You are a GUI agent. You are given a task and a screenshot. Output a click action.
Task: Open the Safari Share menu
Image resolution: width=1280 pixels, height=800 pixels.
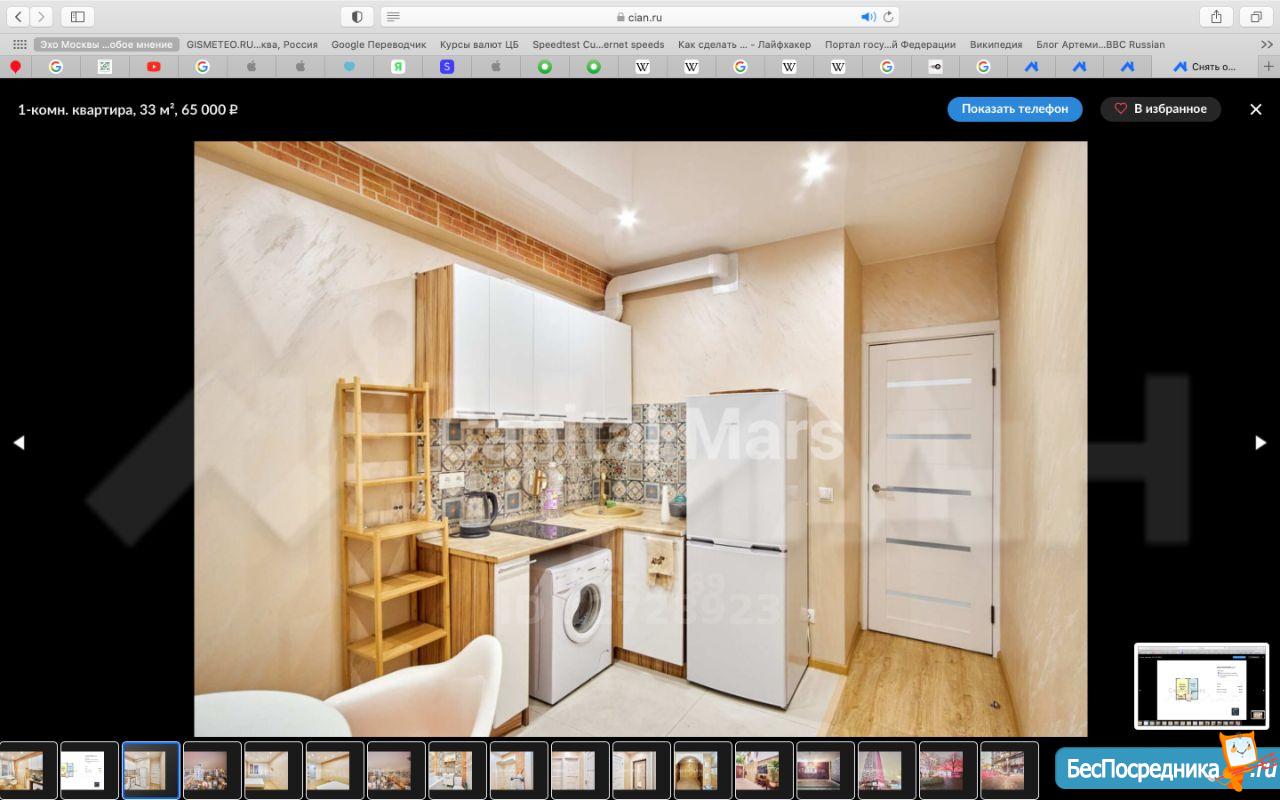1216,17
